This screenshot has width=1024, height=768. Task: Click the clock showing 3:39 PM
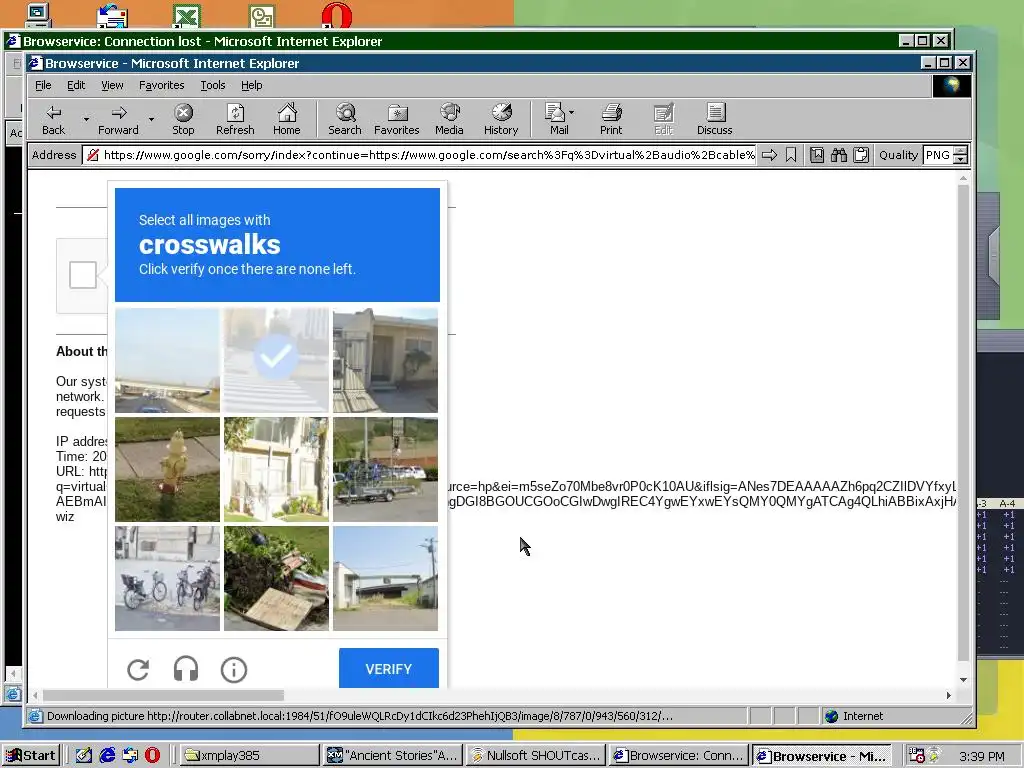pos(982,756)
